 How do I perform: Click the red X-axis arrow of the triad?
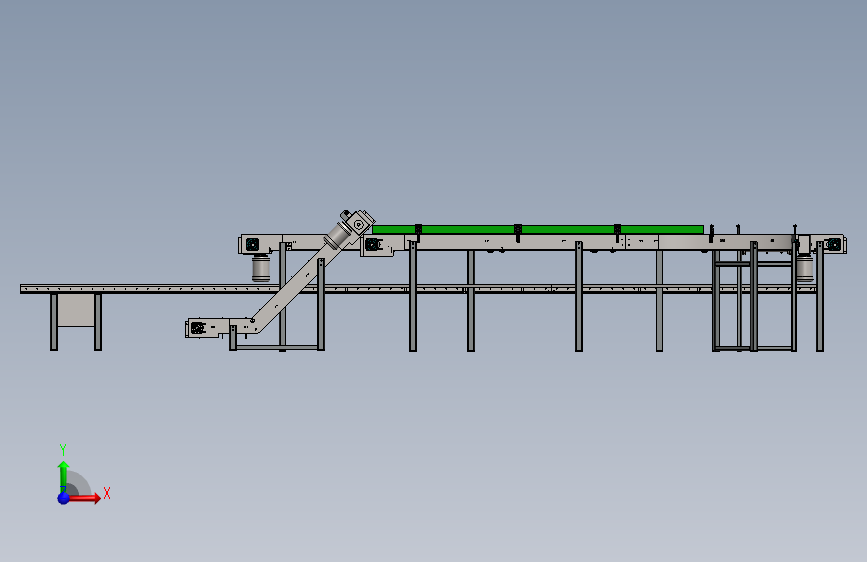[84, 498]
